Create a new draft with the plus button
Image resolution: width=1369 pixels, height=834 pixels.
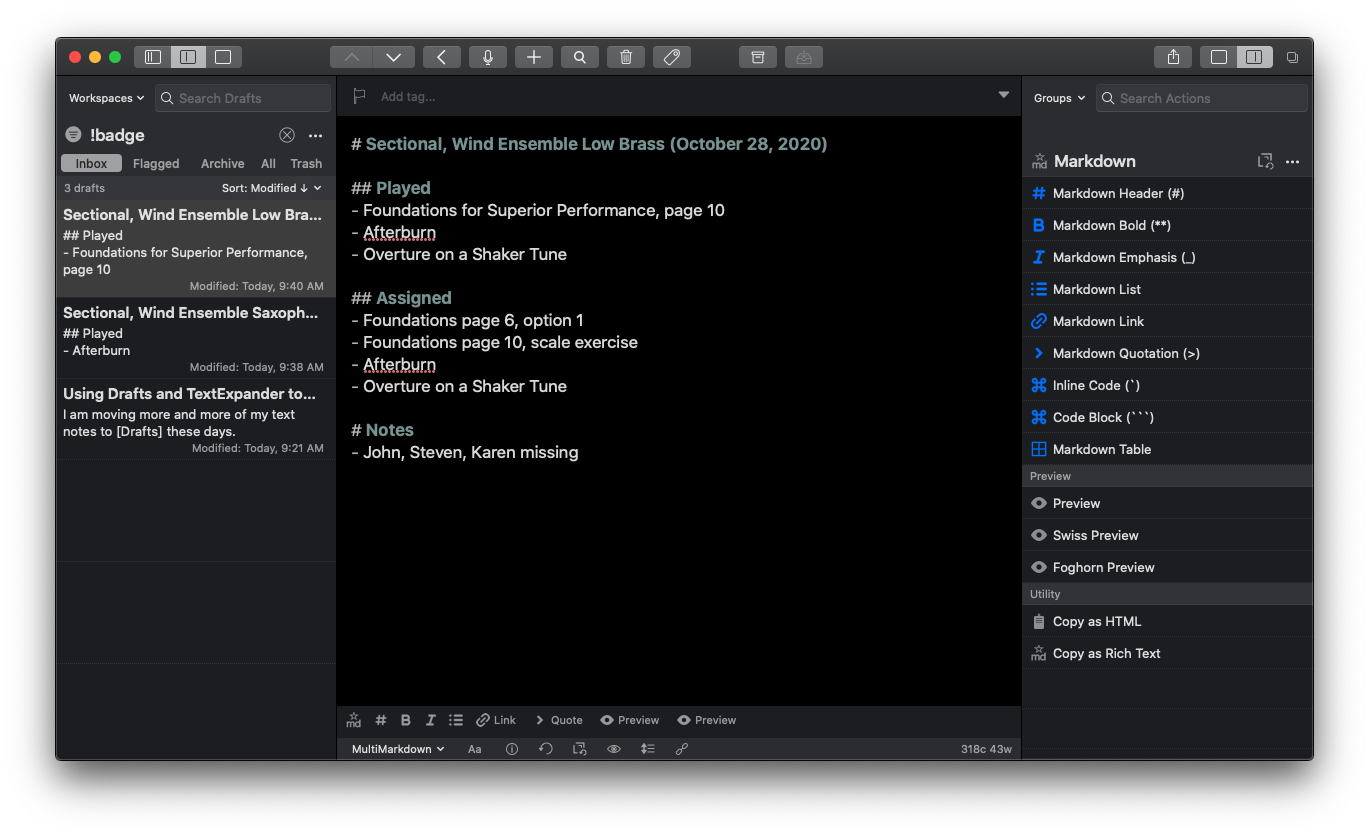[534, 57]
